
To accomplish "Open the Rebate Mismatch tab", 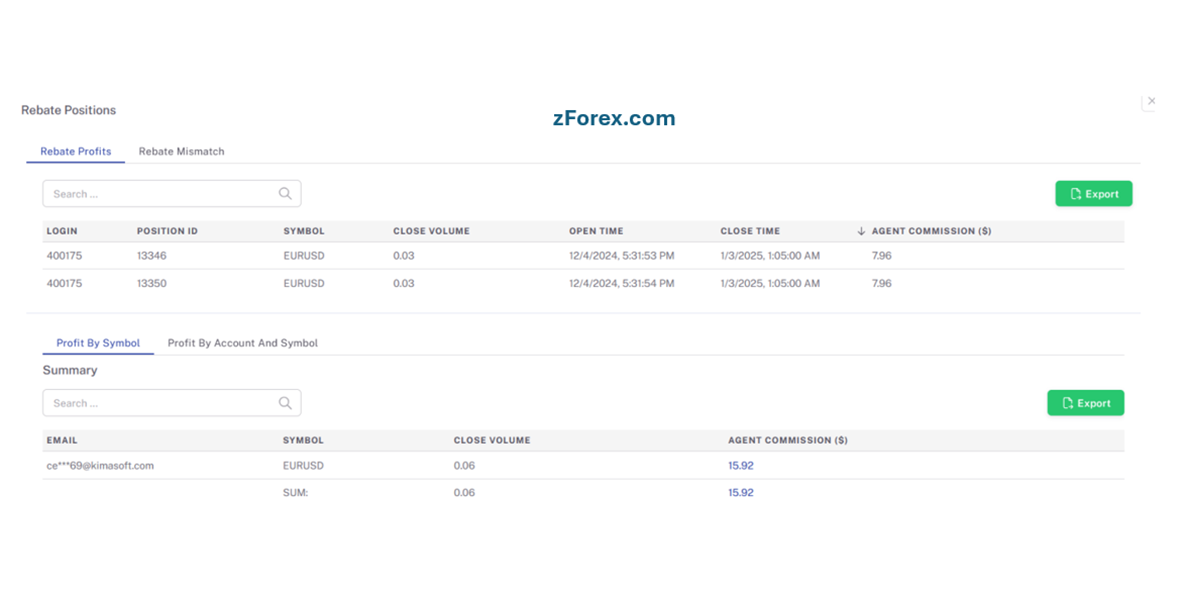I will coord(181,152).
